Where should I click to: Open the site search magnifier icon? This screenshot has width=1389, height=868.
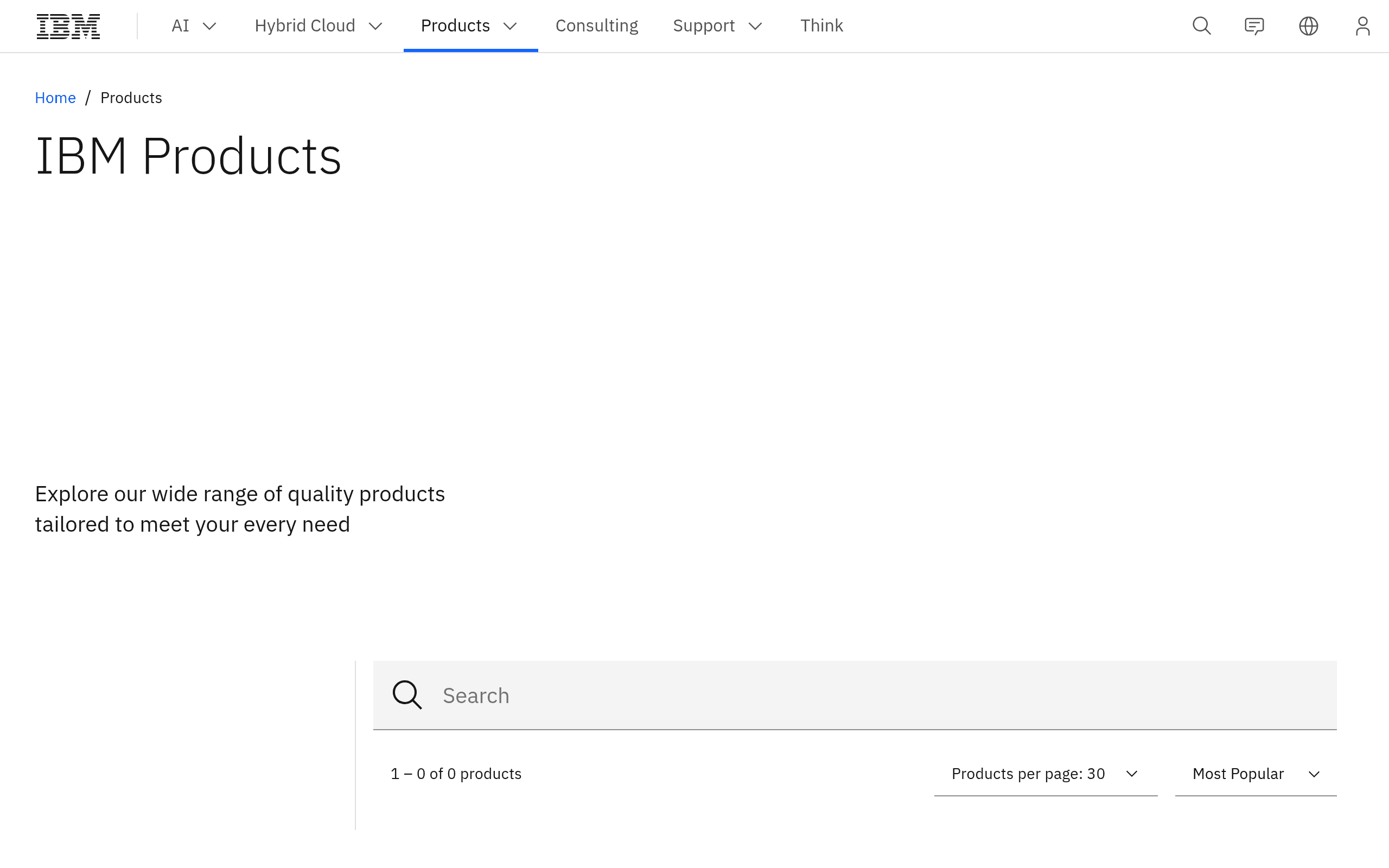tap(1201, 26)
